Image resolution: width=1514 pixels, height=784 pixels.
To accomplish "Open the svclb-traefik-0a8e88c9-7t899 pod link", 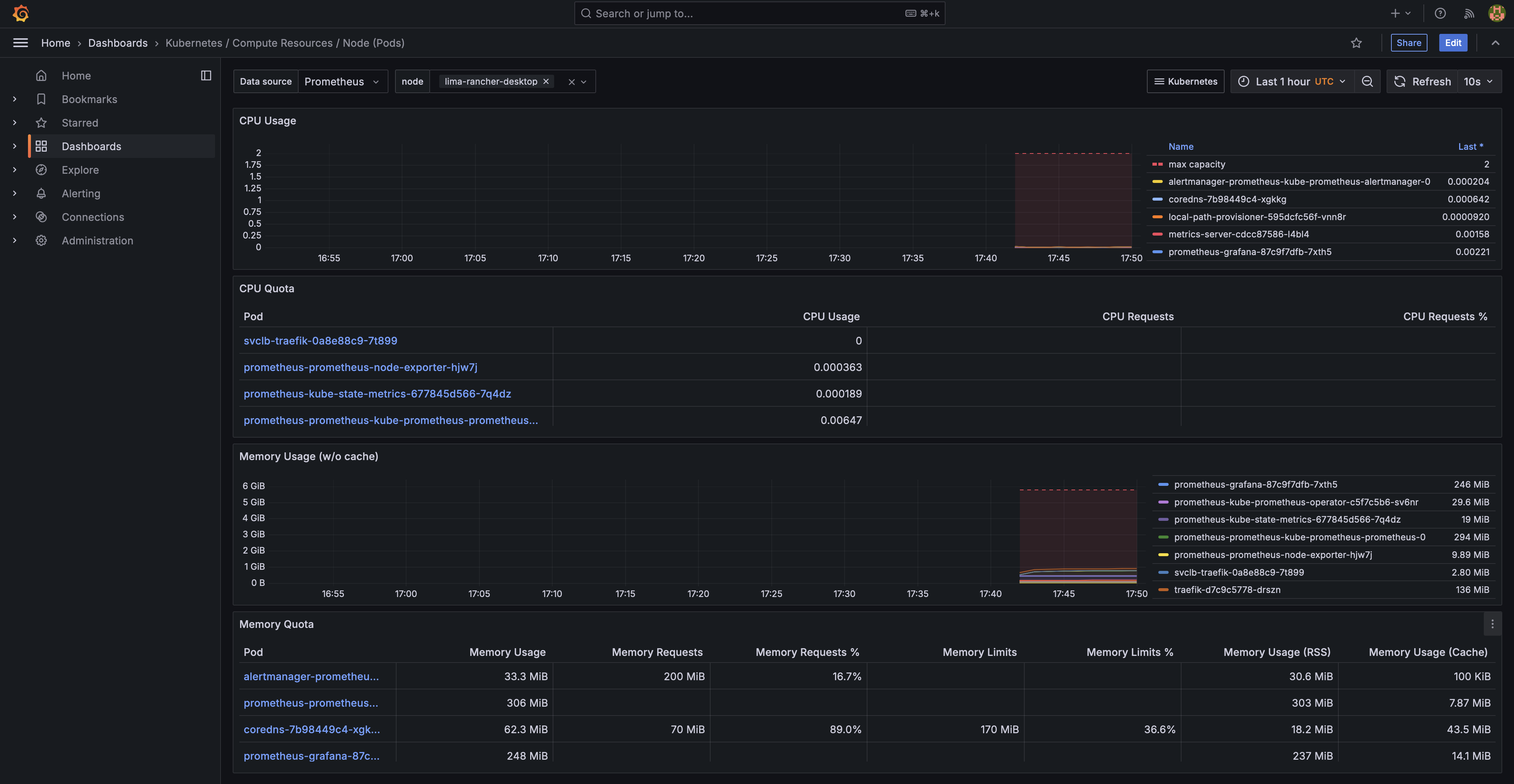I will click(320, 341).
